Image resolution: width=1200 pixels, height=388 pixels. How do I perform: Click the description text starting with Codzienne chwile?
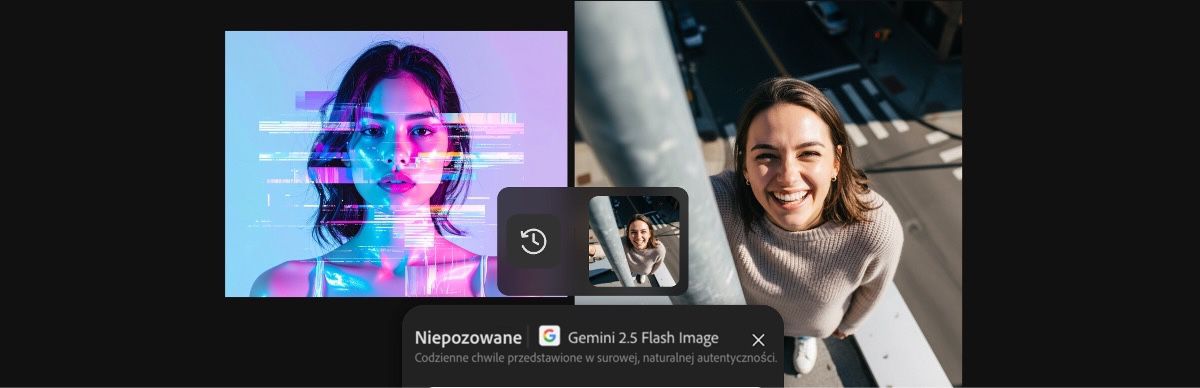point(596,358)
